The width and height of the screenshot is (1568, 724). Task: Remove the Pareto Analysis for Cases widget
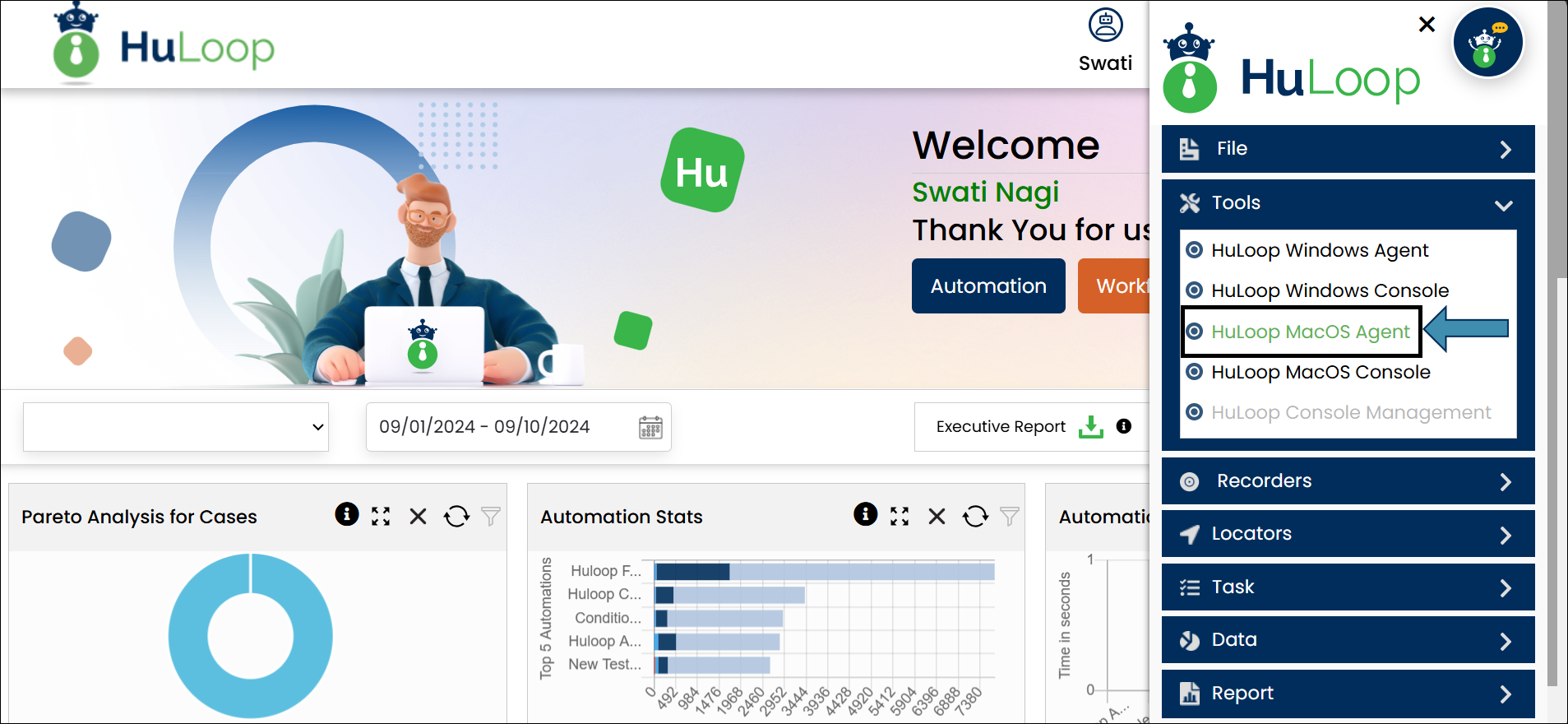418,516
